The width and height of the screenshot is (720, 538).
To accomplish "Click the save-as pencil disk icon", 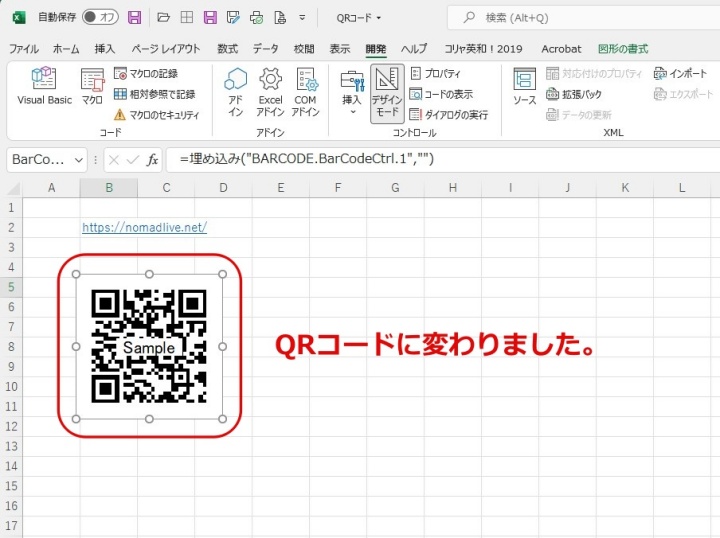I will point(233,17).
